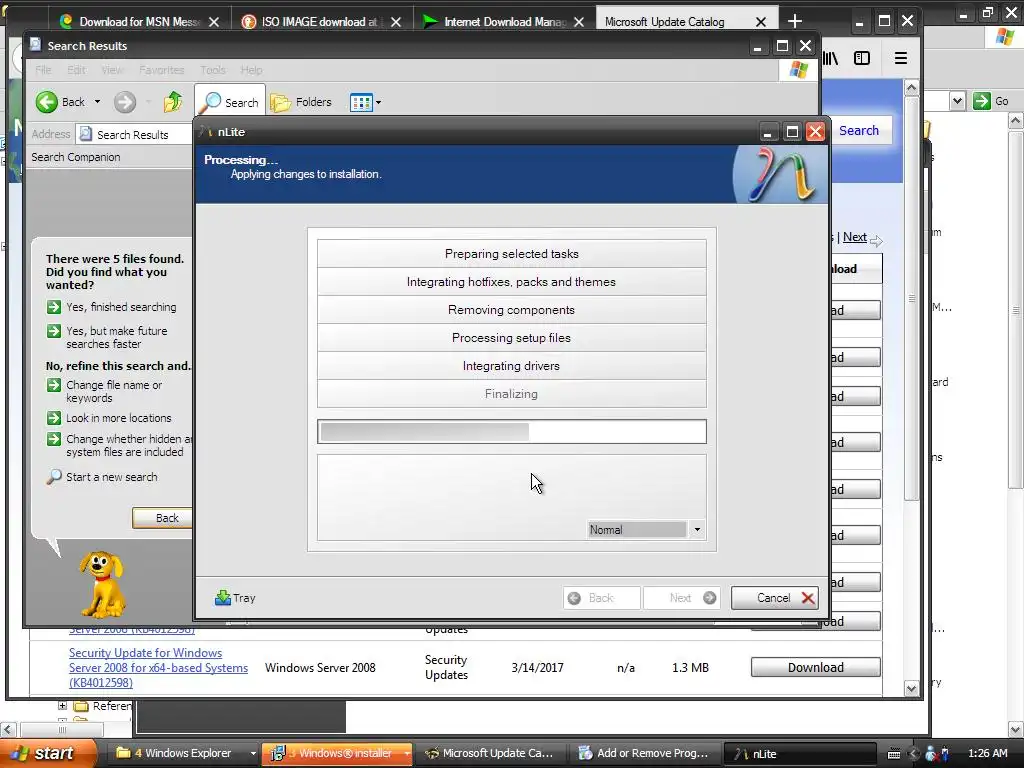This screenshot has height=768, width=1024.
Task: Close the Download for MSN Messenger tab
Action: click(214, 22)
